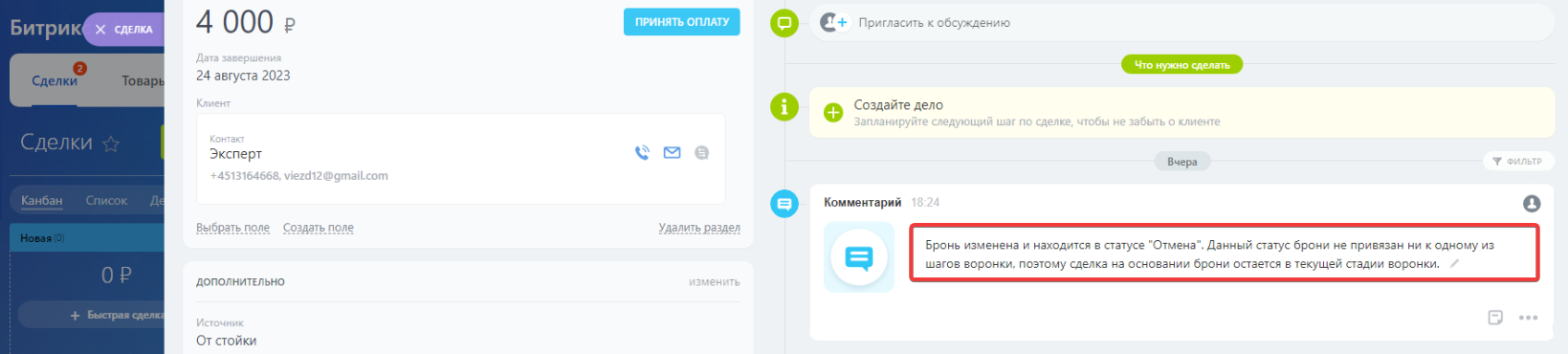
Task: Click the 4 000 ₽ deal amount
Action: click(246, 22)
